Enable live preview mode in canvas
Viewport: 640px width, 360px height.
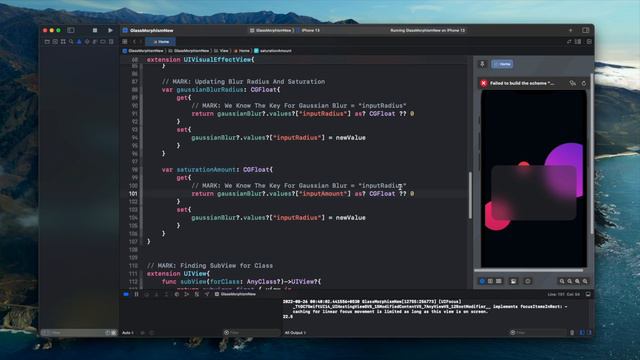pos(482,281)
